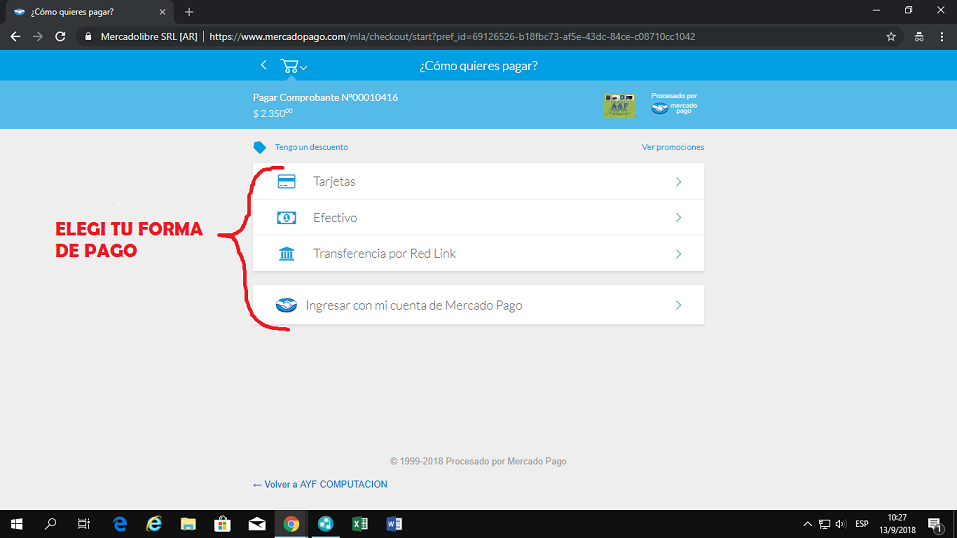Viewport: 957px width, 538px height.
Task: Open the volume control tray icon
Action: click(841, 524)
